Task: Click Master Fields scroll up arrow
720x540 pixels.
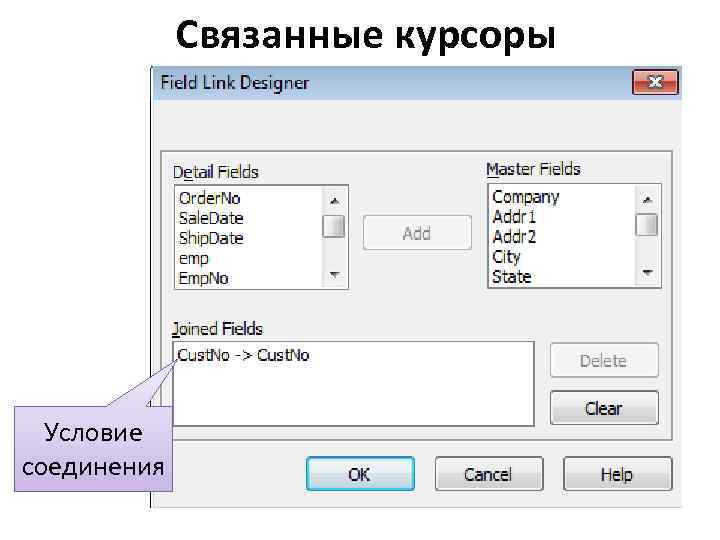Action: tap(647, 199)
